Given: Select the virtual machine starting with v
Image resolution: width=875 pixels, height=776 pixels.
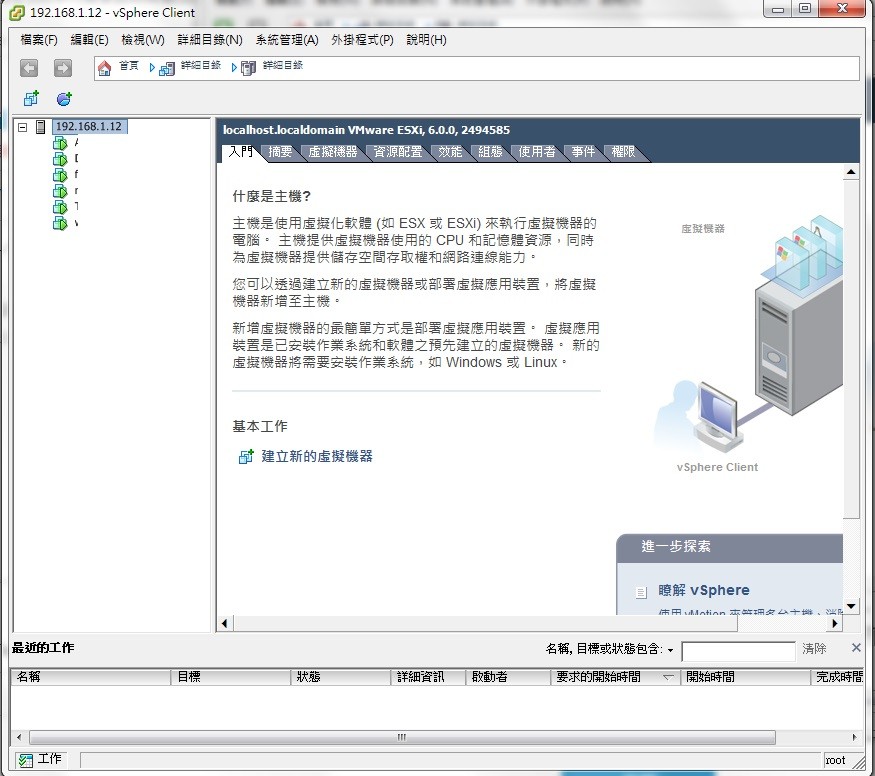Looking at the screenshot, I should [60, 223].
